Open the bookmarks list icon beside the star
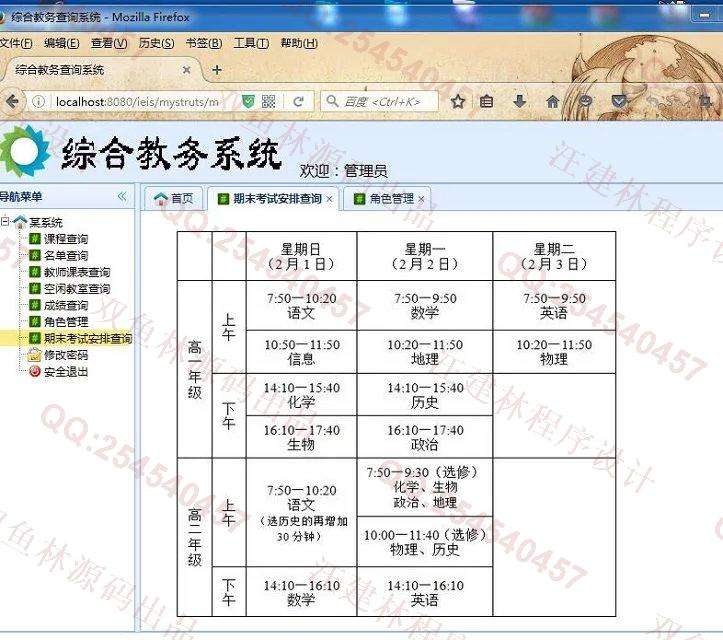The width and height of the screenshot is (723, 640). pos(487,102)
